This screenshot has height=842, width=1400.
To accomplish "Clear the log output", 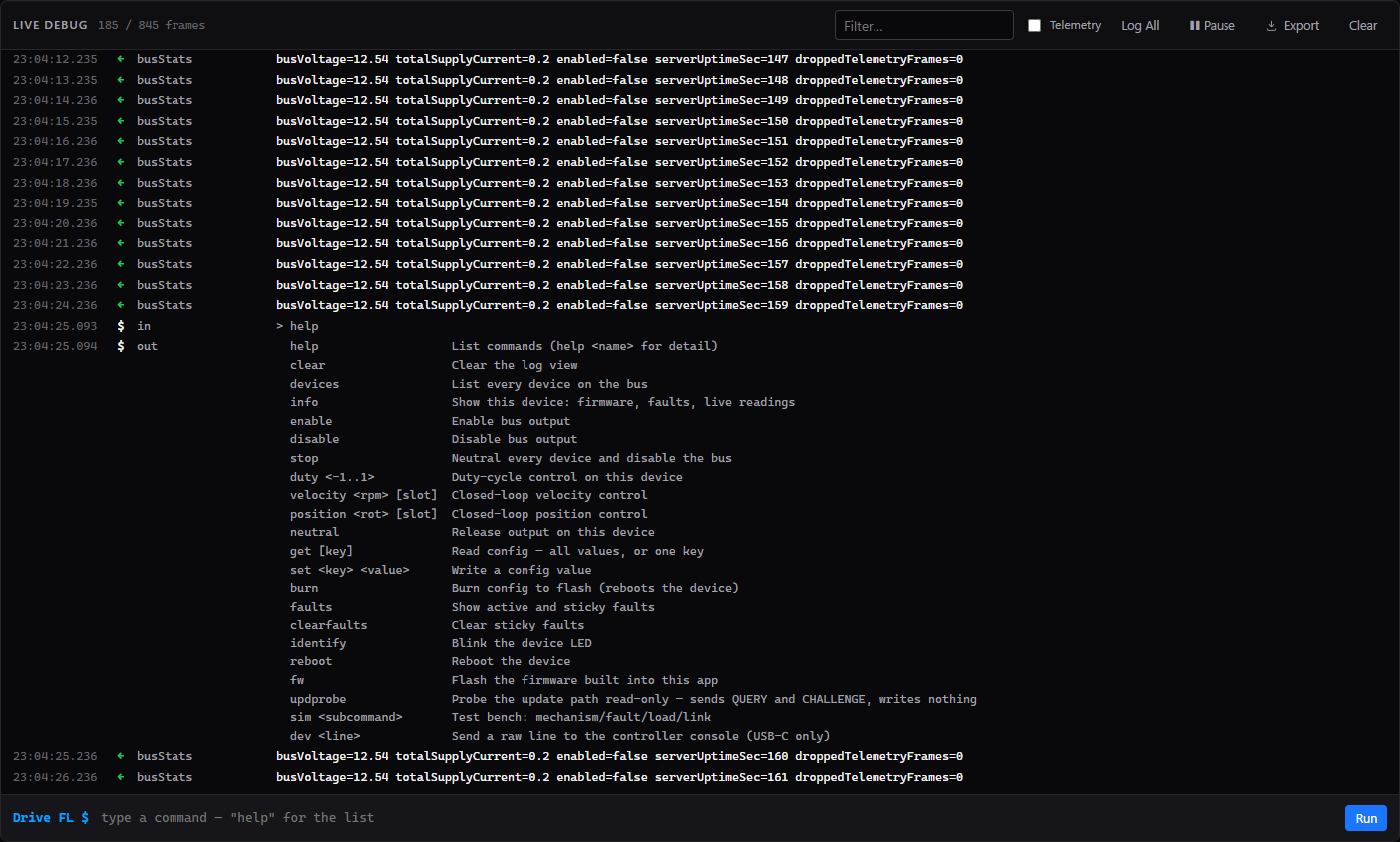I will [1362, 26].
